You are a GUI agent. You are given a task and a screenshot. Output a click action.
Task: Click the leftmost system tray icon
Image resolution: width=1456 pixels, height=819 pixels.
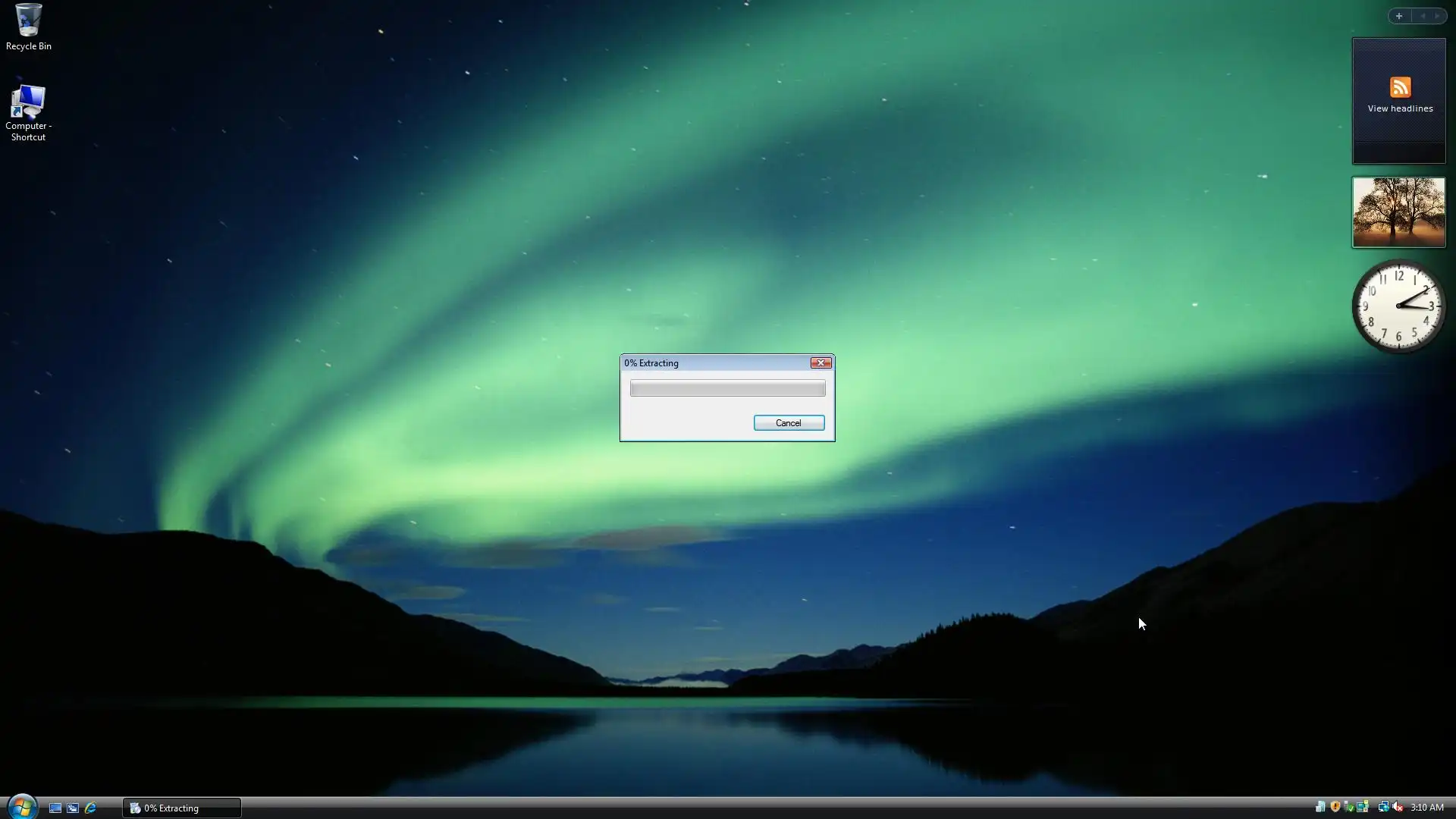click(1320, 807)
